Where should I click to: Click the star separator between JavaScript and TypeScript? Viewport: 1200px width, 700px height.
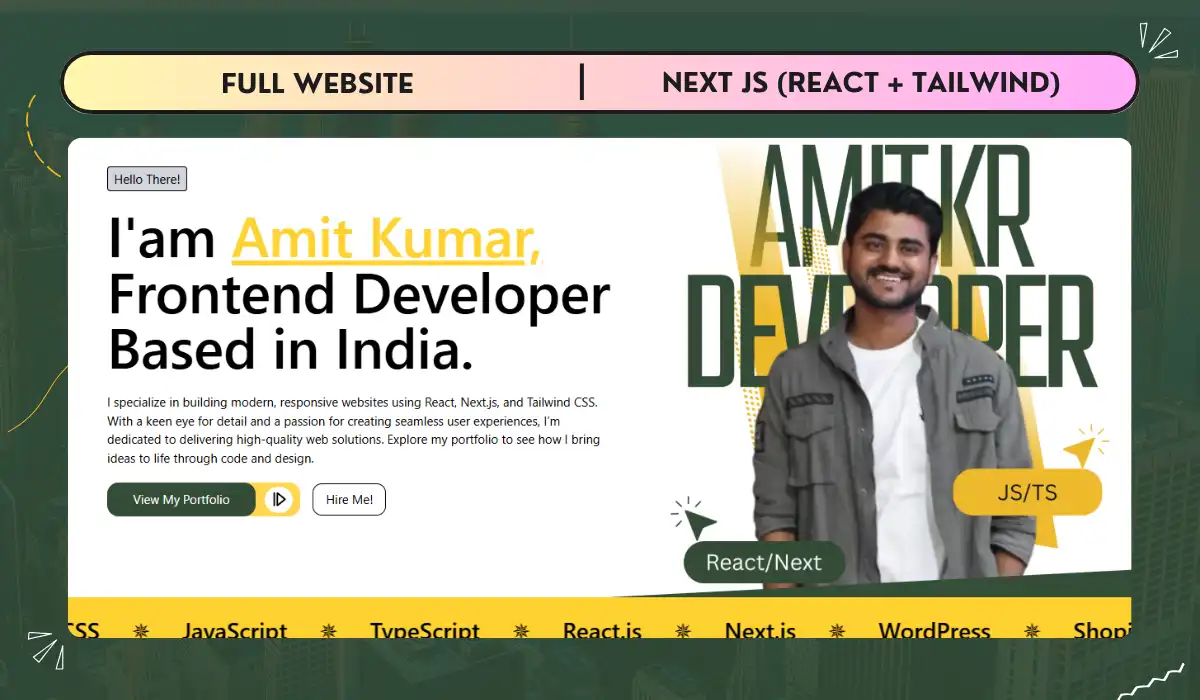(329, 631)
